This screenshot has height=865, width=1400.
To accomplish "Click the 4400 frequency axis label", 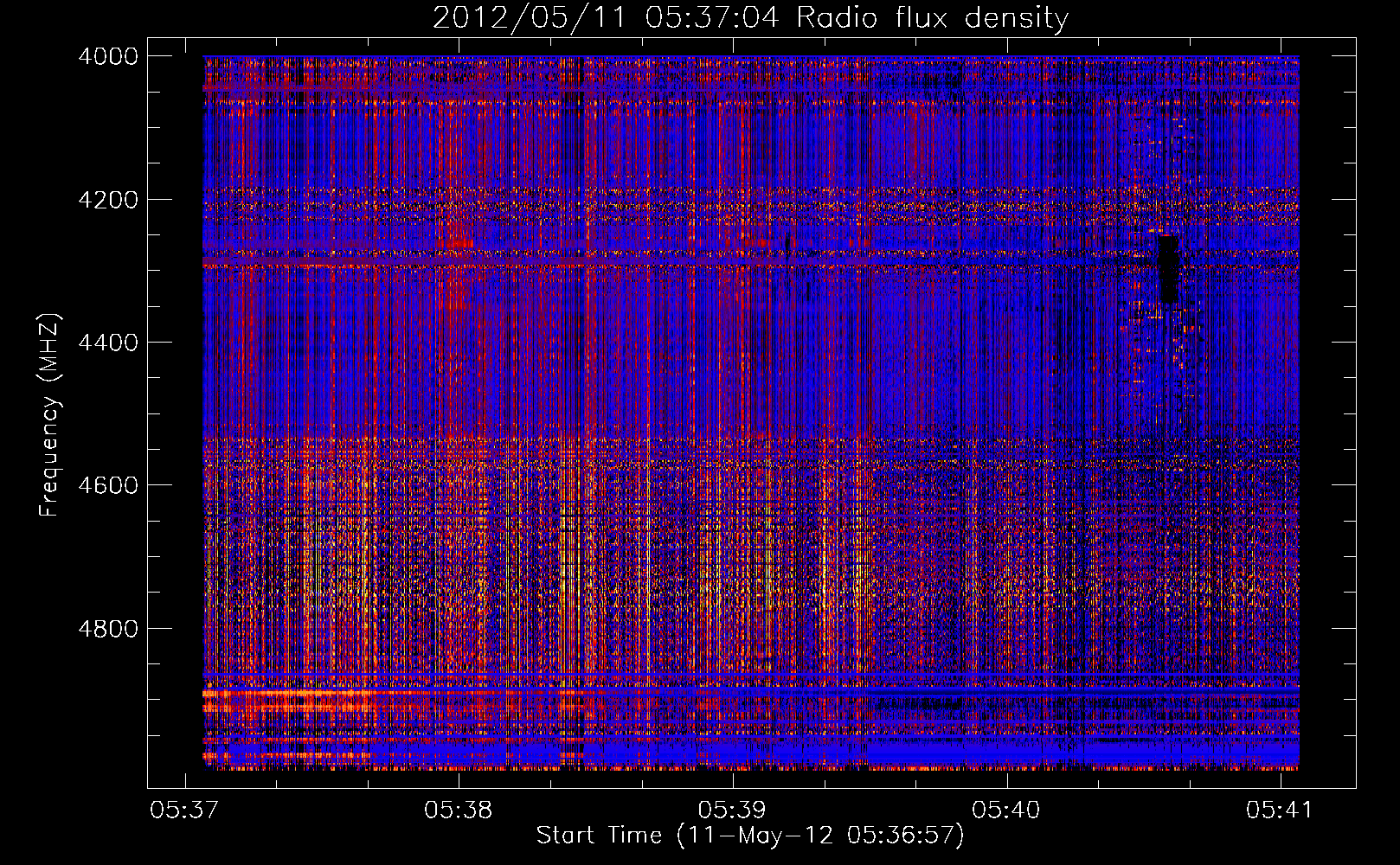I will tap(108, 343).
